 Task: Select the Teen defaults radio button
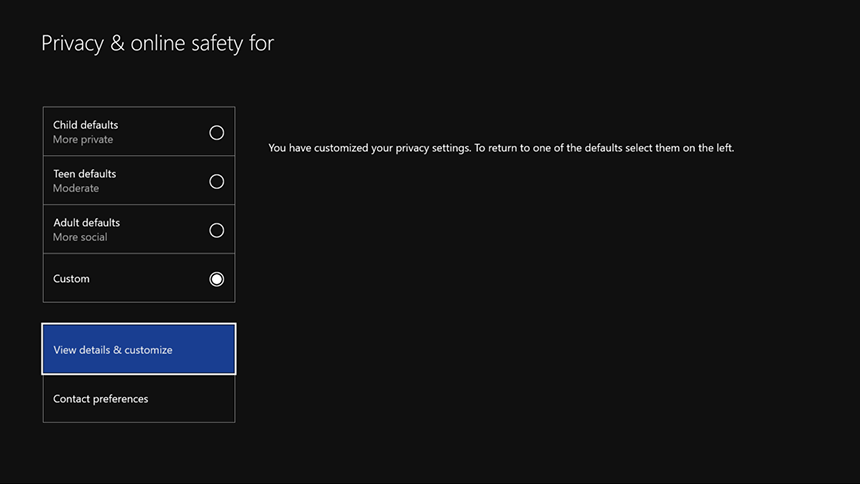[x=216, y=181]
